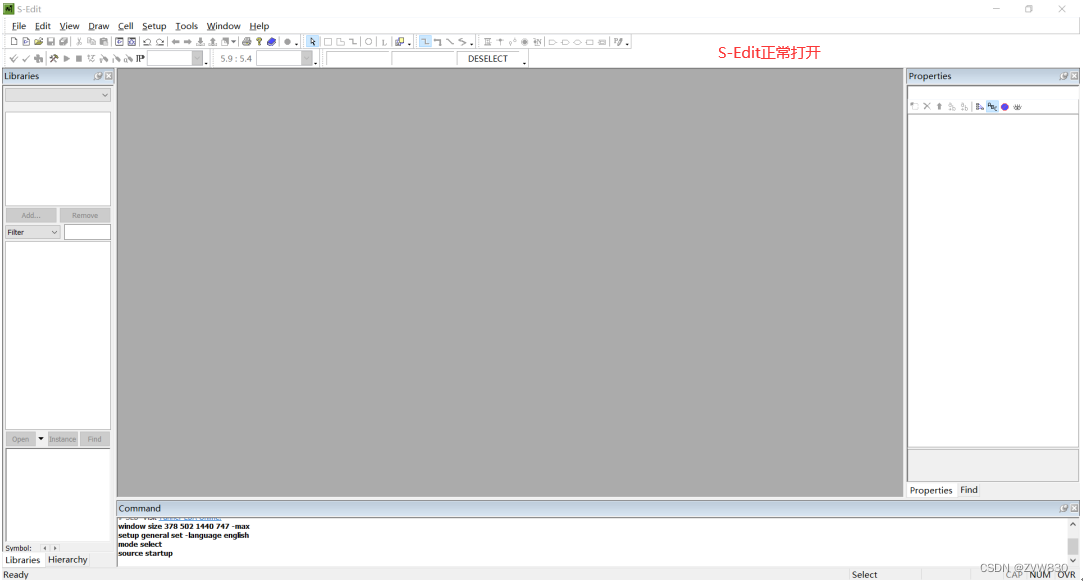Click the filter text input field

point(87,232)
